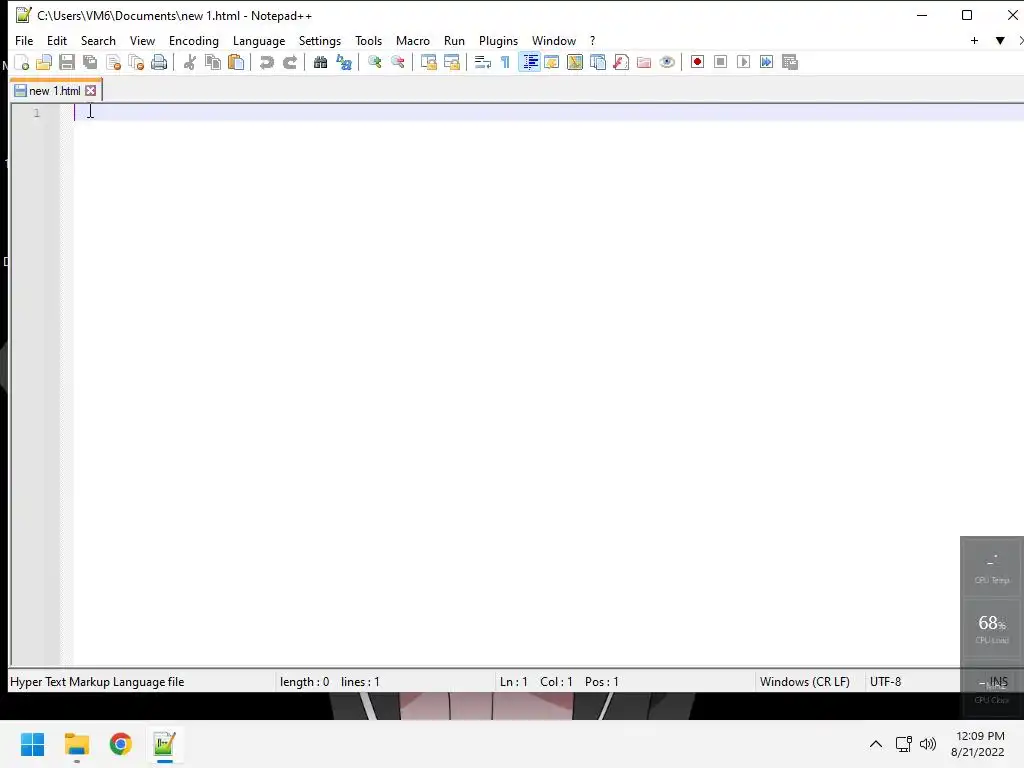Click the + new tab button
Viewport: 1024px width, 768px height.
pyautogui.click(x=974, y=40)
